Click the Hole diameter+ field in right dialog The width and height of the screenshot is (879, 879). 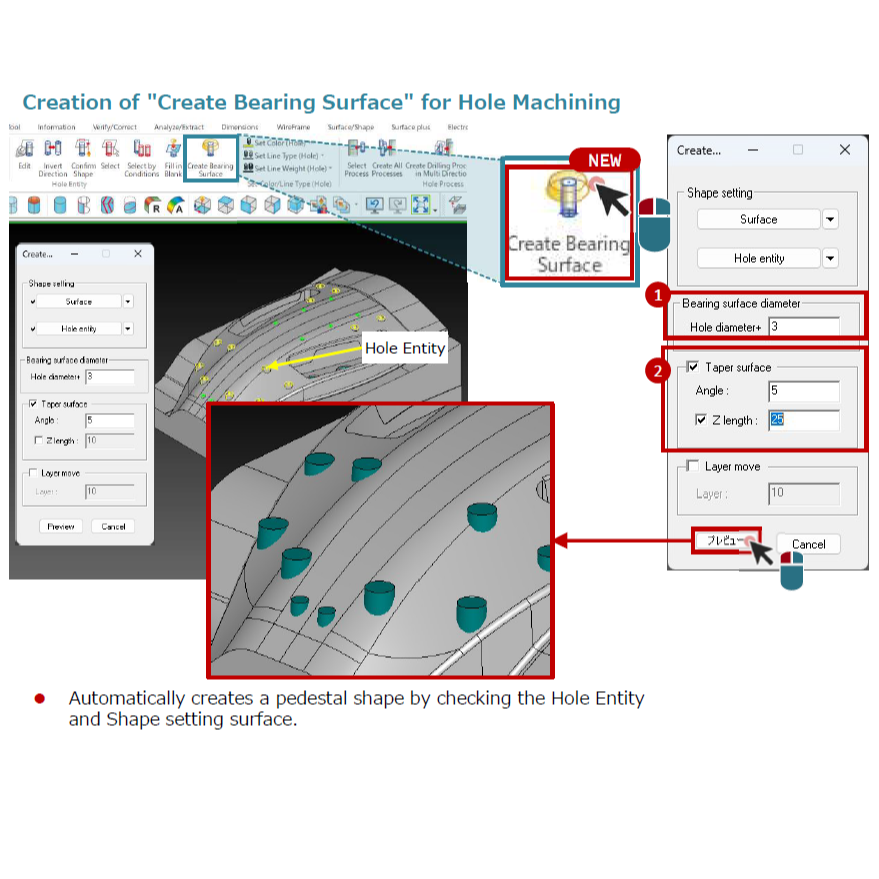pos(804,327)
